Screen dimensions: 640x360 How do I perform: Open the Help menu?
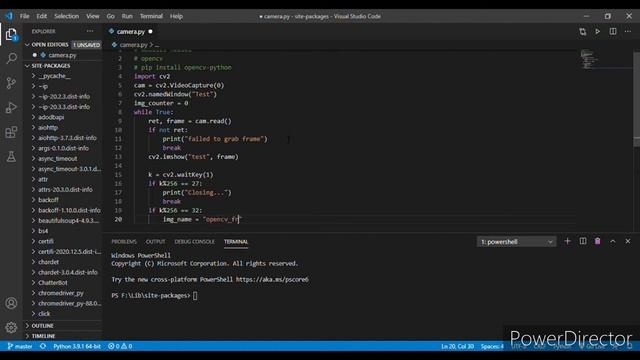(x=176, y=16)
